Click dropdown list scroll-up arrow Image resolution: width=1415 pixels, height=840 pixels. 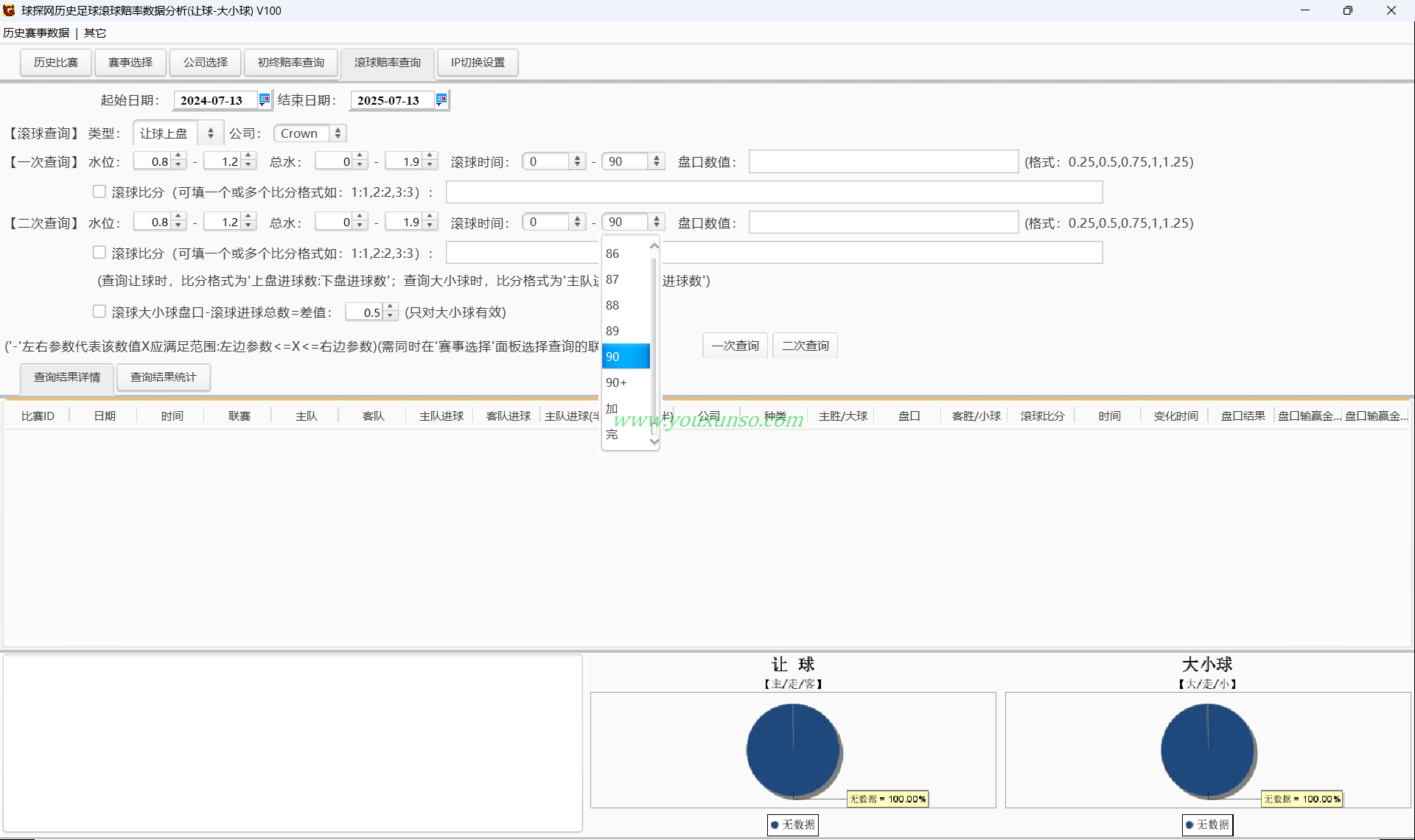pos(654,246)
